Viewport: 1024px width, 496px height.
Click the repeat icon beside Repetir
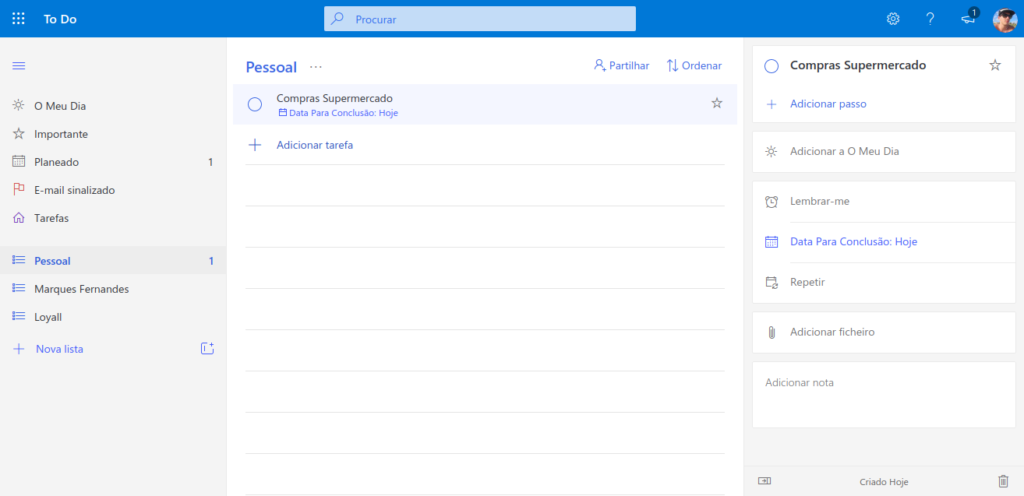771,283
